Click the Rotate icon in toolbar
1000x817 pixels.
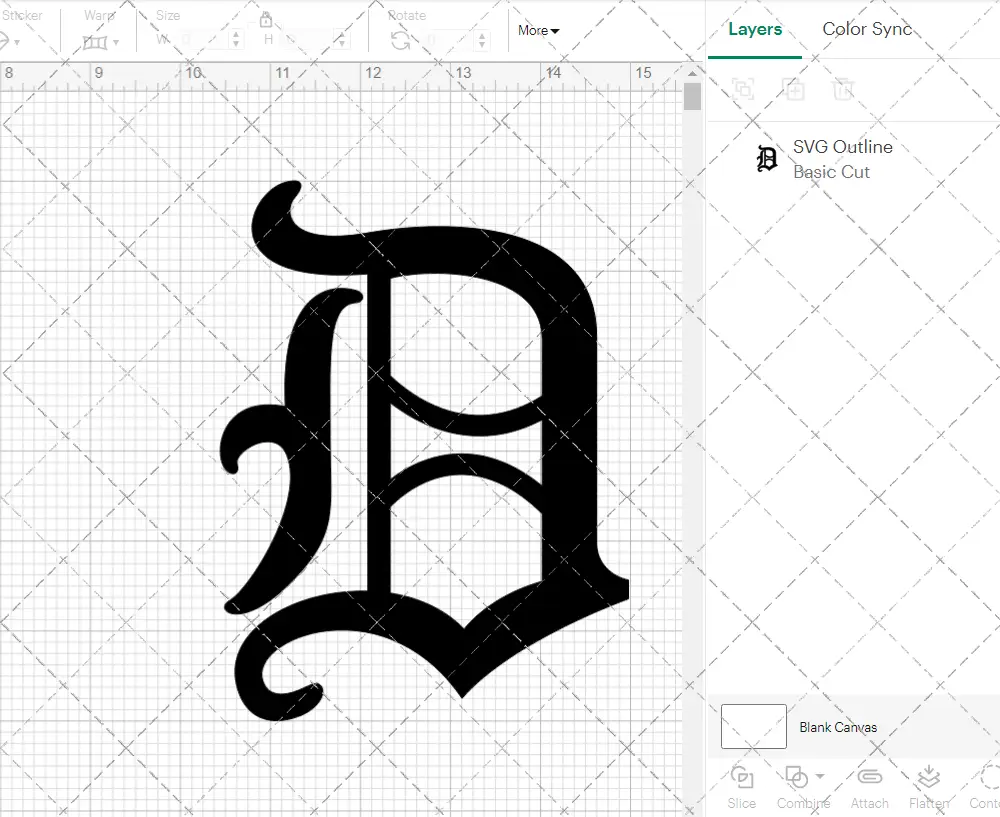pyautogui.click(x=400, y=40)
